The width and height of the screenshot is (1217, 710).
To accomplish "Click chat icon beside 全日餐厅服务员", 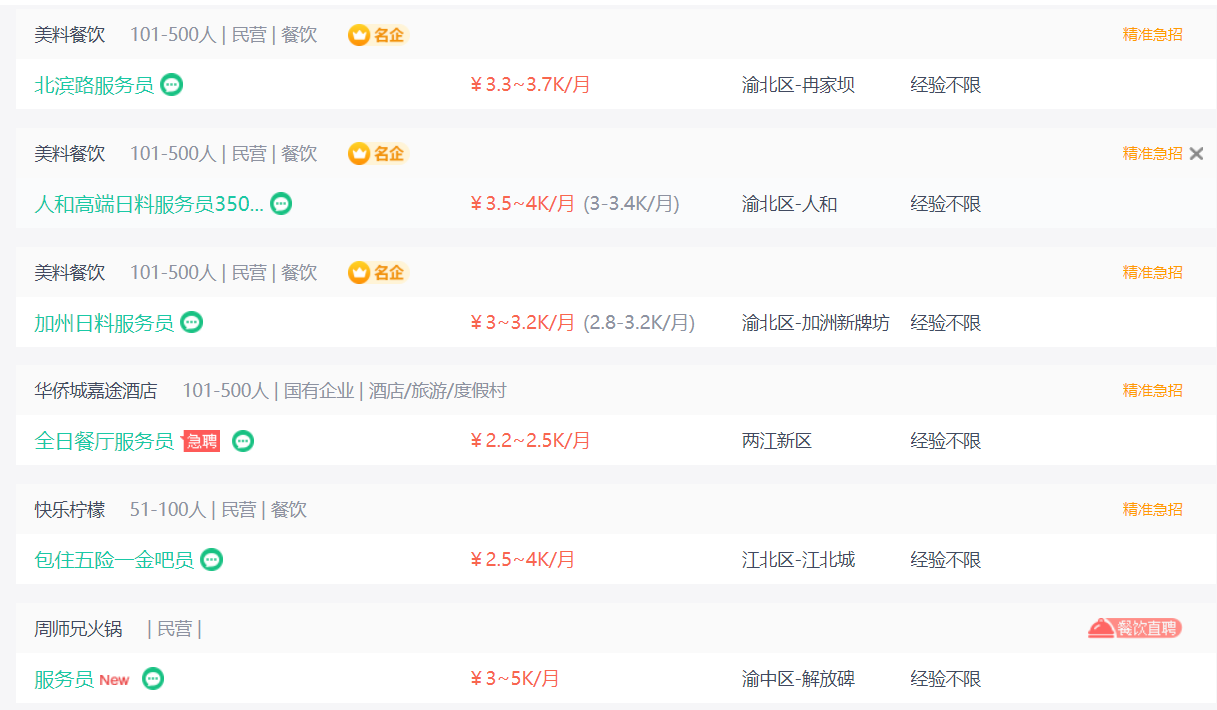I will coord(243,441).
